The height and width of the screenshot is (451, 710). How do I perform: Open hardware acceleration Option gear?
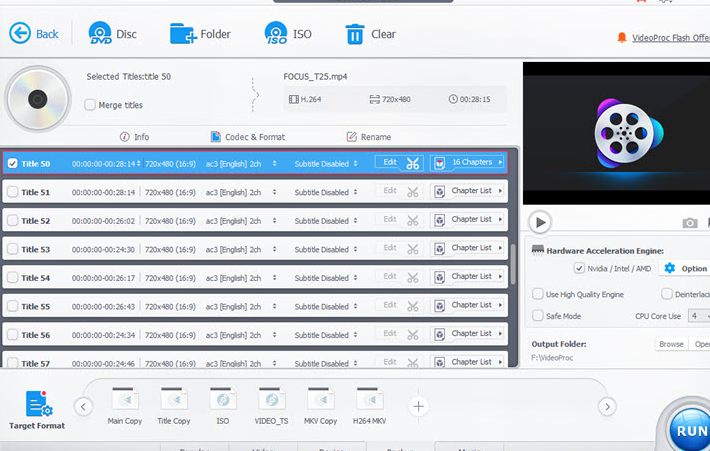tap(669, 268)
